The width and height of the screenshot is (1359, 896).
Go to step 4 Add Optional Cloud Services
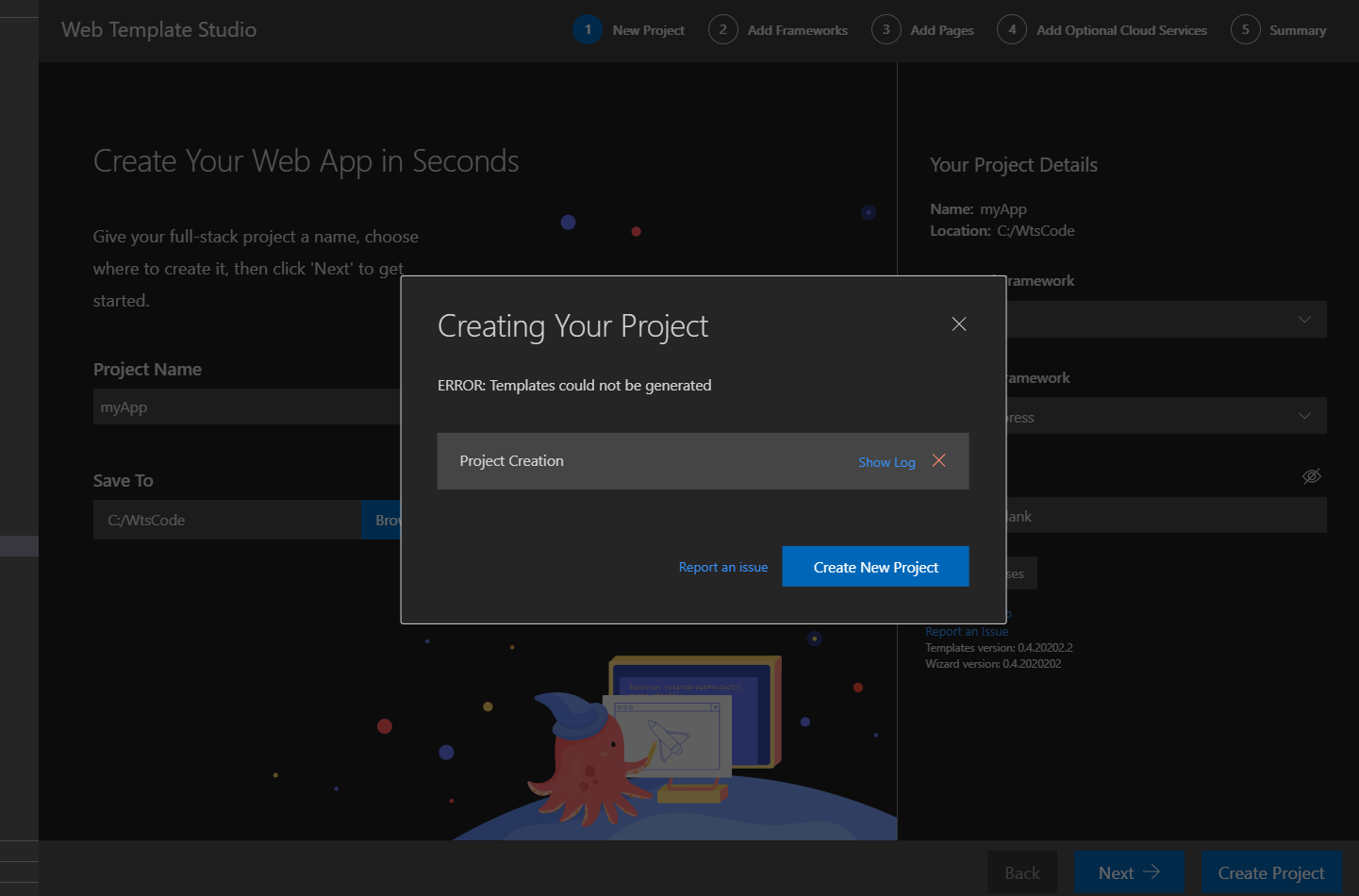coord(1102,30)
